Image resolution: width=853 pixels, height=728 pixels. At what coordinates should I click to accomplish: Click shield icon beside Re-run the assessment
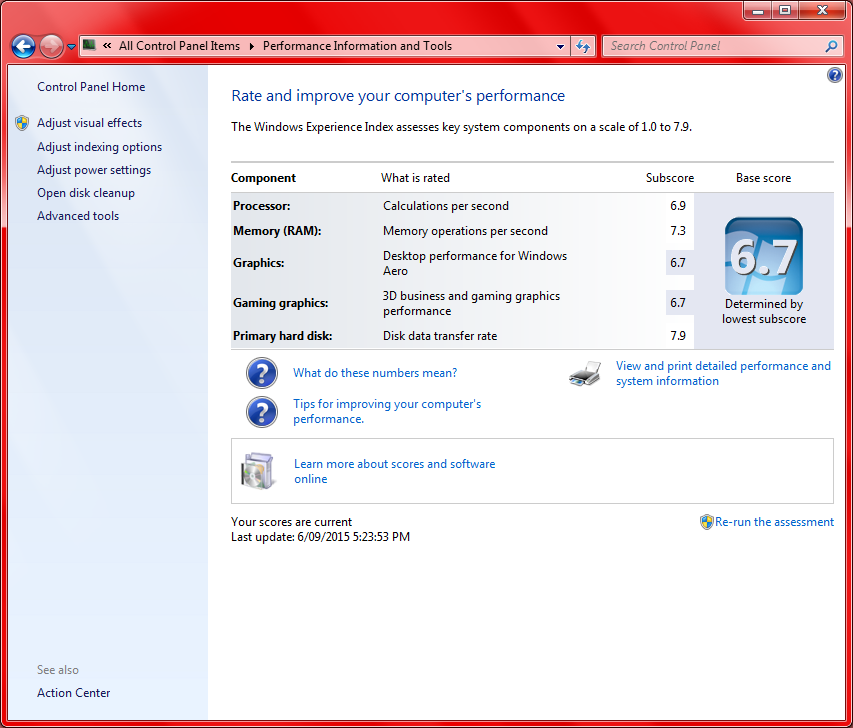pos(706,522)
